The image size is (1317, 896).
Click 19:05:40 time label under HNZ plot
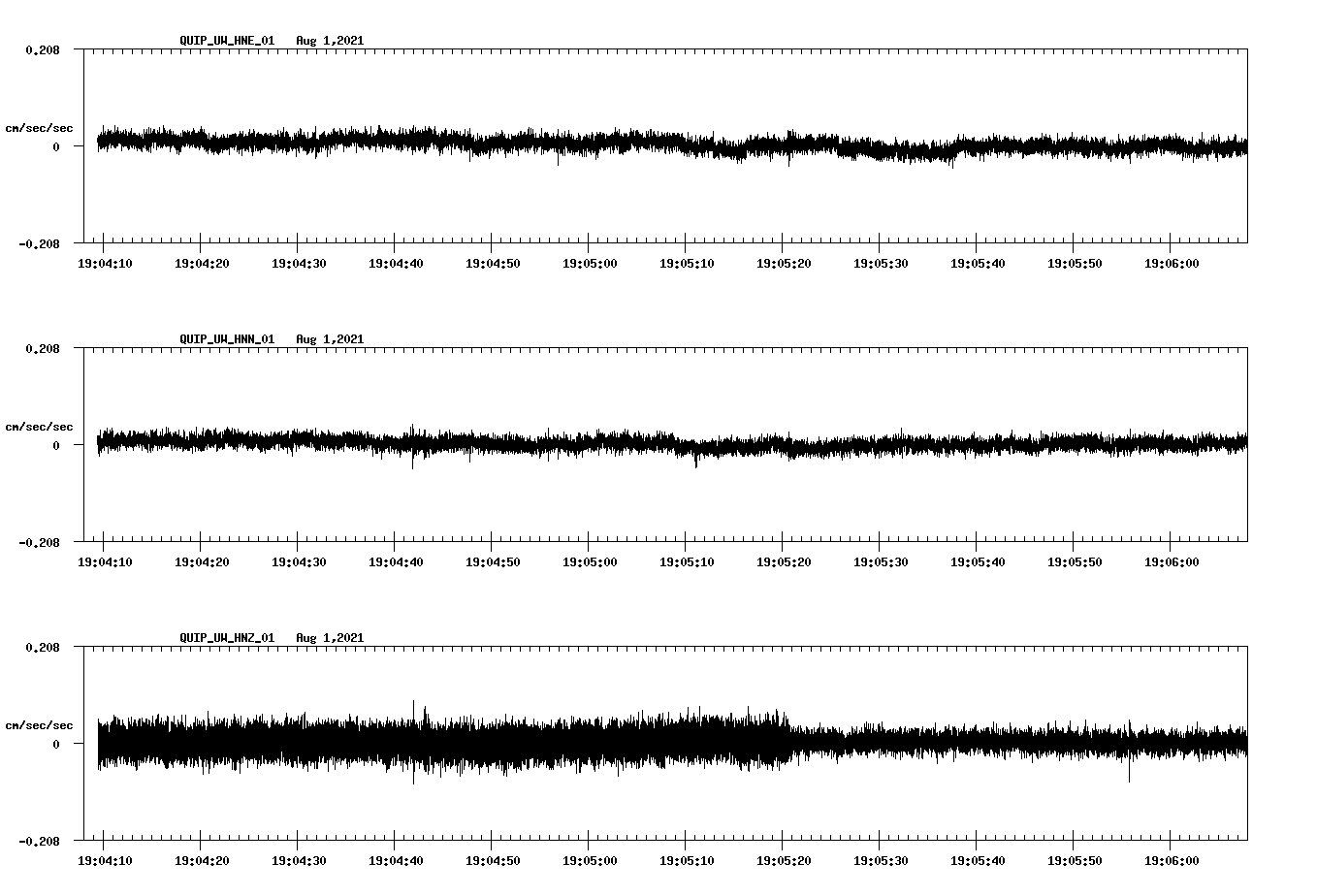[978, 860]
